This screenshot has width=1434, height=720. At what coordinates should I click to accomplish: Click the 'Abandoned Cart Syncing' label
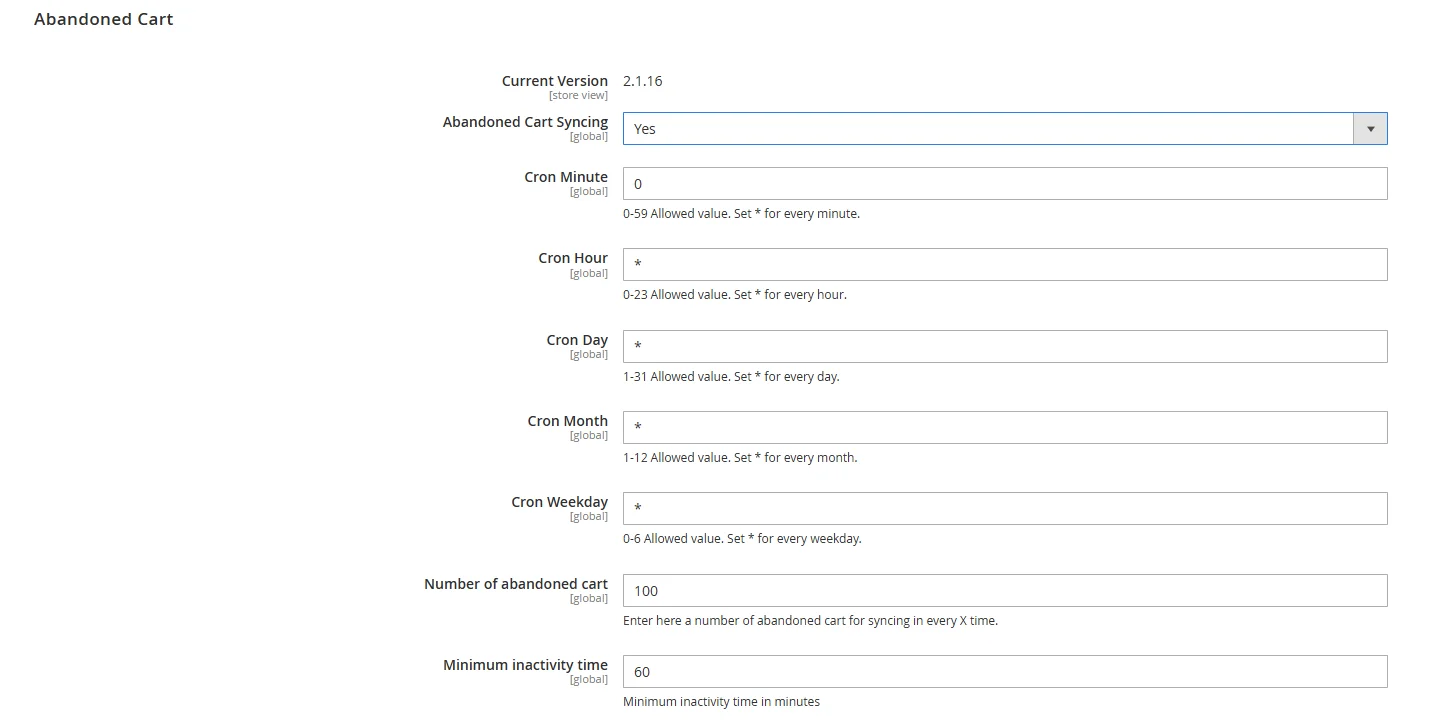pos(525,122)
